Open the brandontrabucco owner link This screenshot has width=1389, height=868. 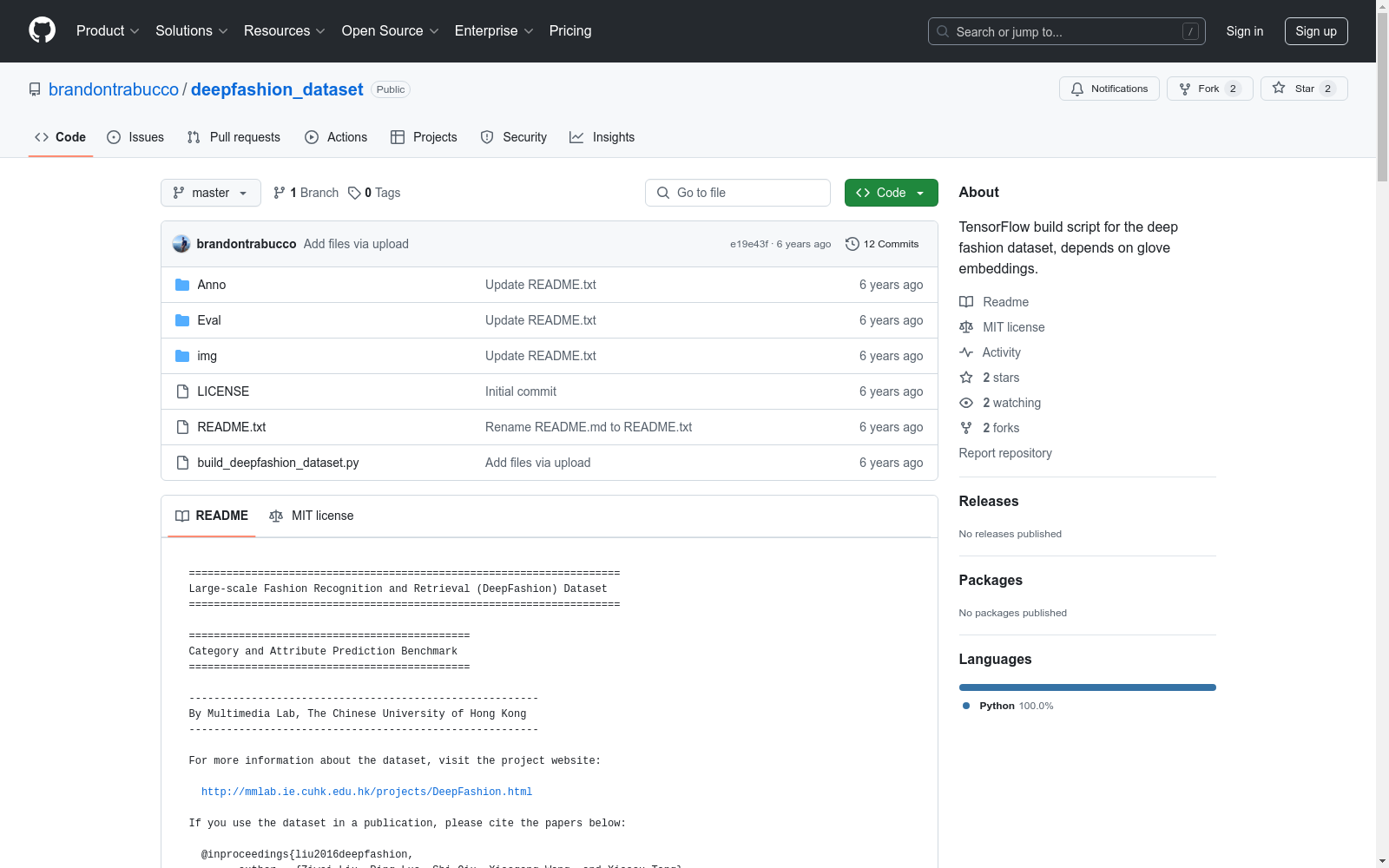tap(114, 89)
